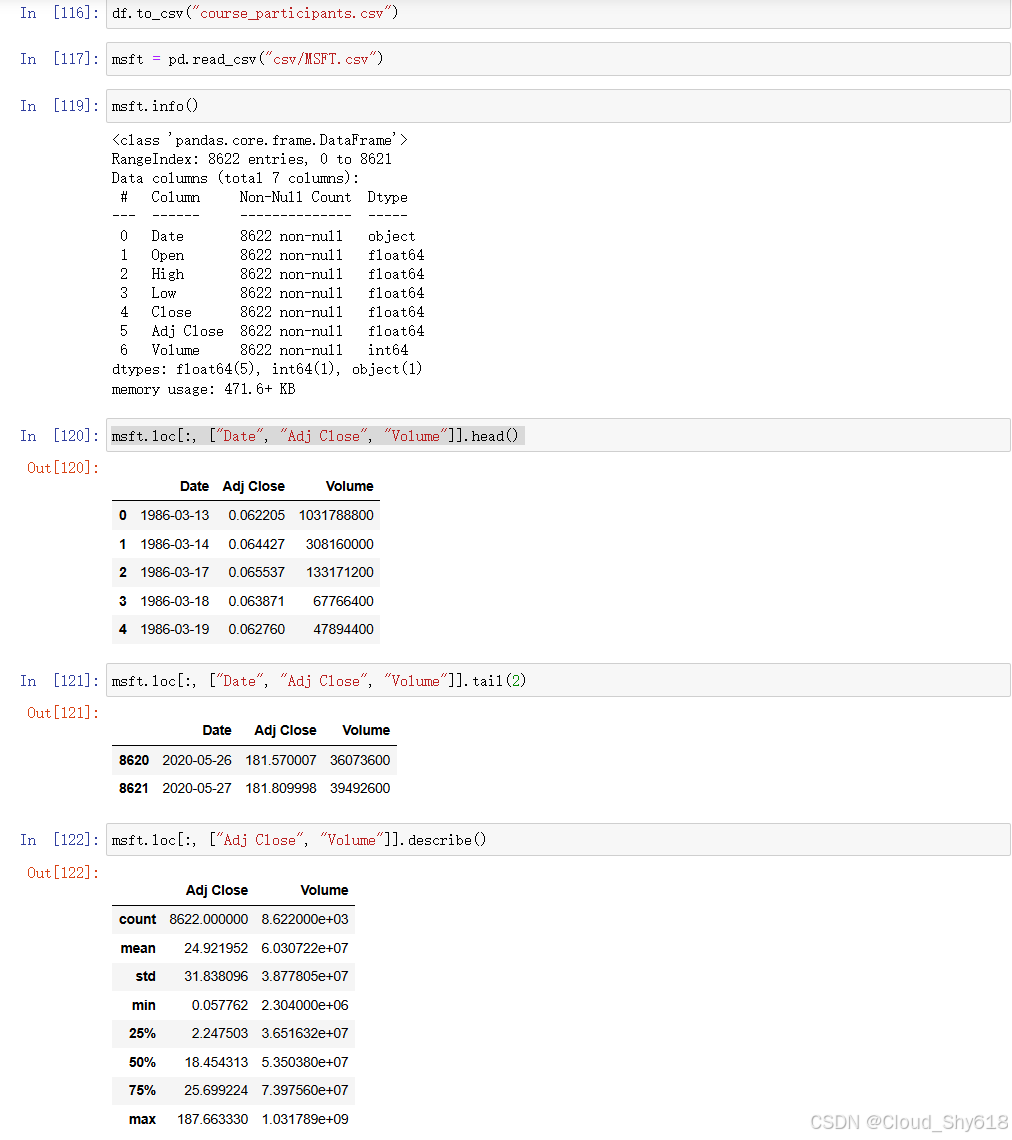Viewport: 1012px width, 1140px height.
Task: Click the 'memory usage: 471.6+ KB' line
Action: [204, 389]
